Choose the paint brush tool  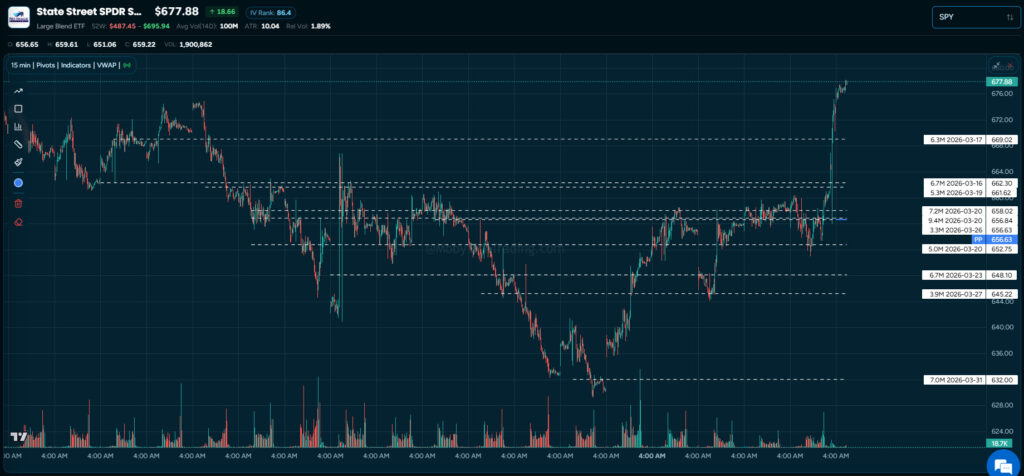point(18,162)
